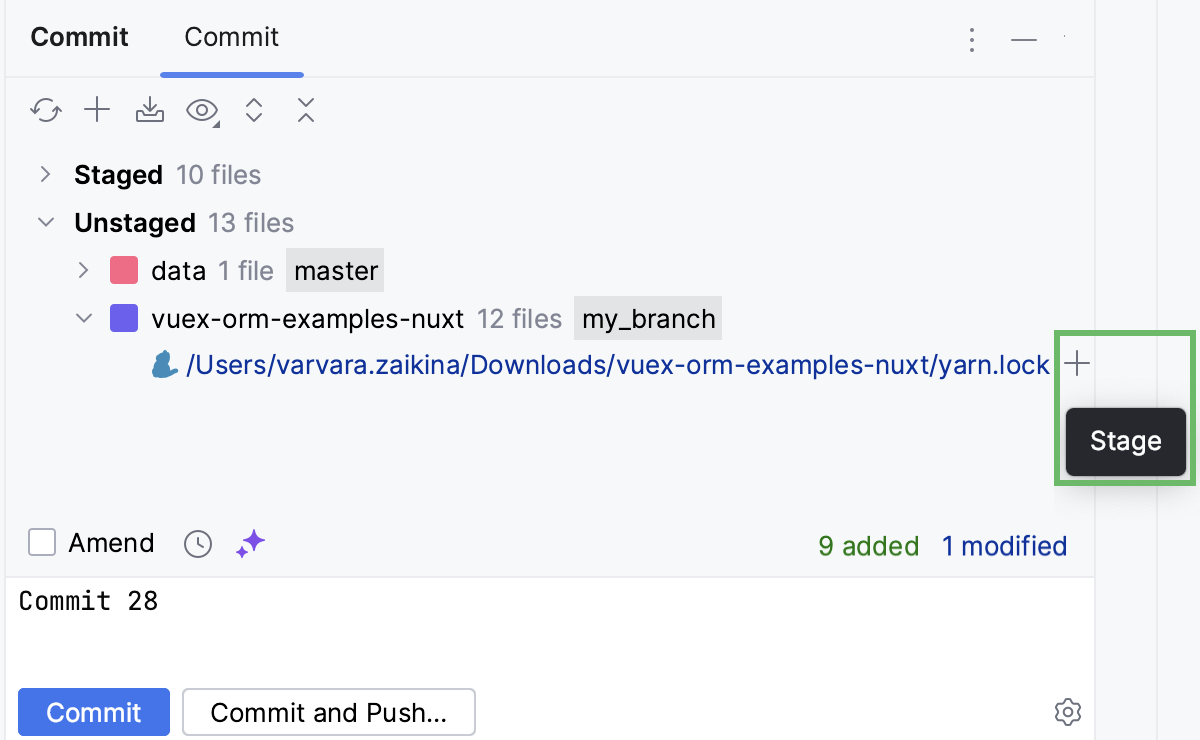The width and height of the screenshot is (1200, 740).
Task: Select the Add unversioned files icon
Action: [97, 110]
